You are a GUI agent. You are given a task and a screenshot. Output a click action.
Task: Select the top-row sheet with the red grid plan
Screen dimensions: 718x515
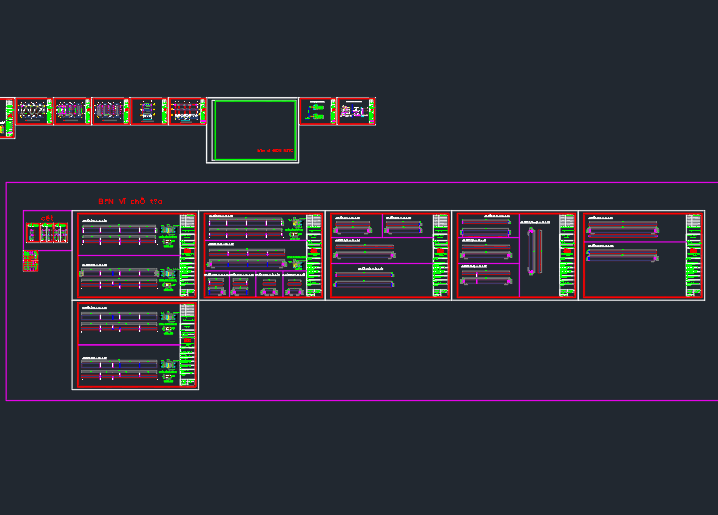click(187, 111)
